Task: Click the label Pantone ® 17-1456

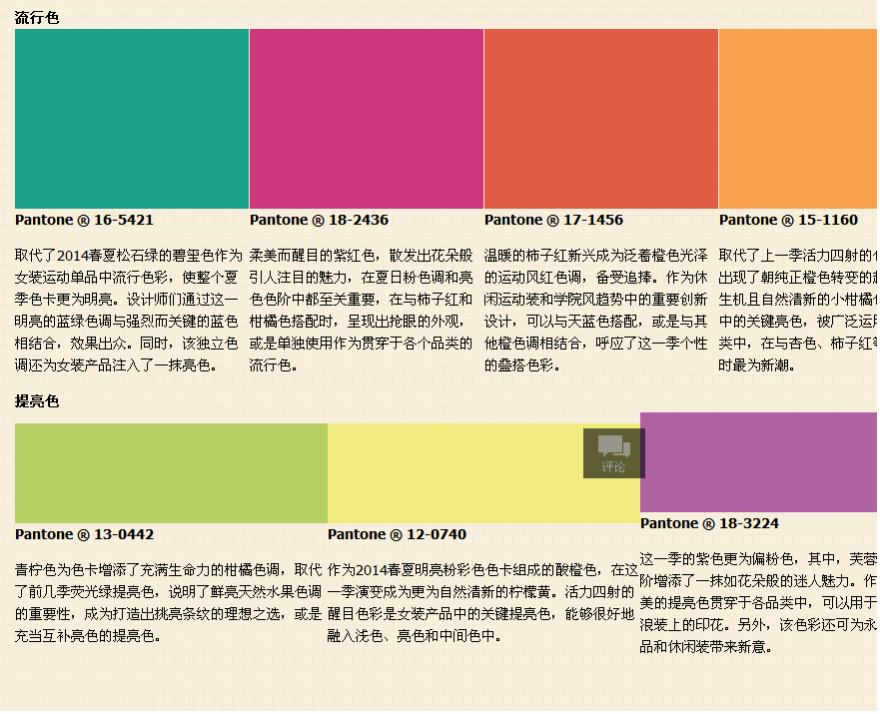Action: (x=554, y=221)
